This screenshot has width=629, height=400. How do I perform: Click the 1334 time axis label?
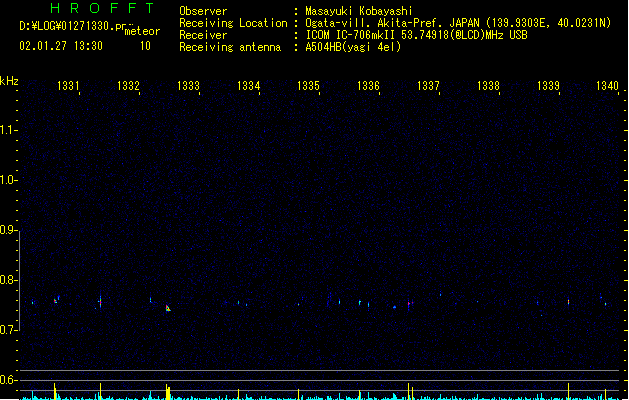point(248,85)
